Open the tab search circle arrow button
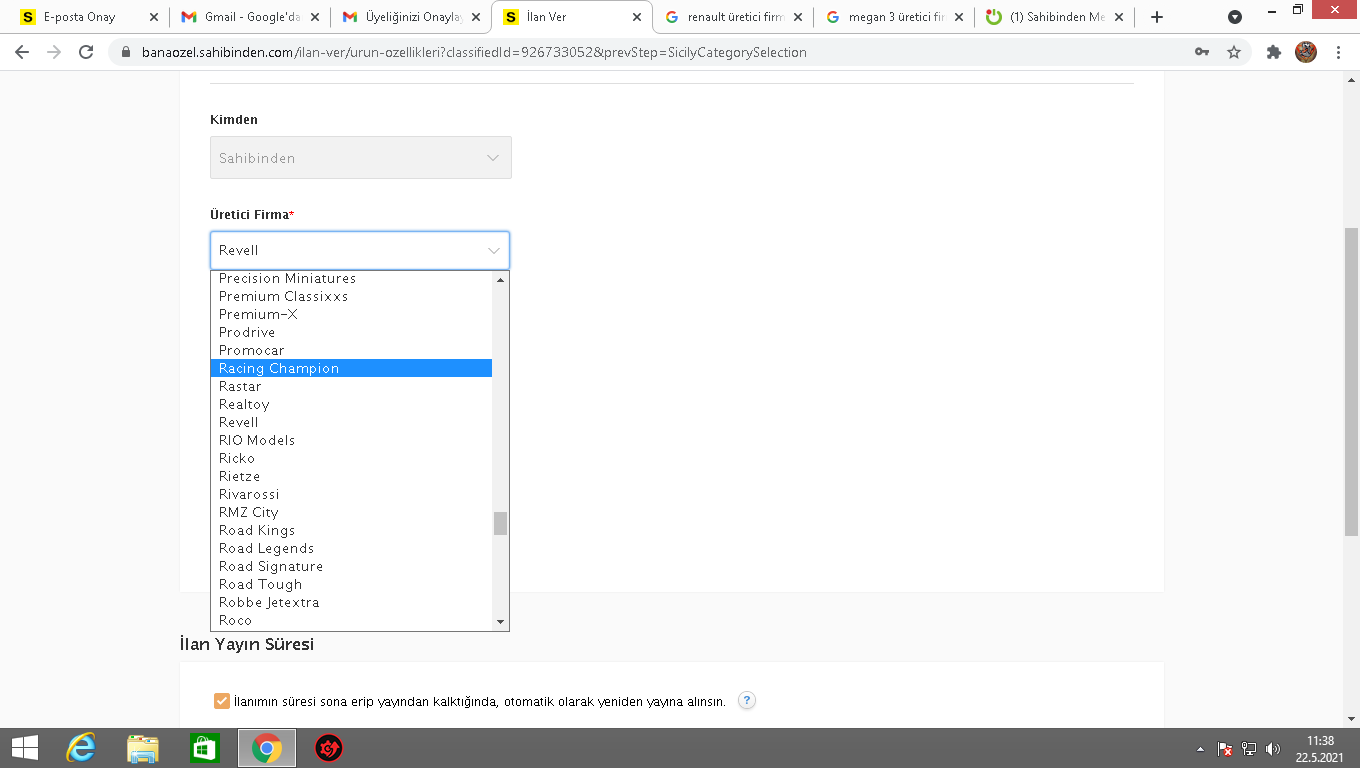1360x768 pixels. click(1235, 17)
